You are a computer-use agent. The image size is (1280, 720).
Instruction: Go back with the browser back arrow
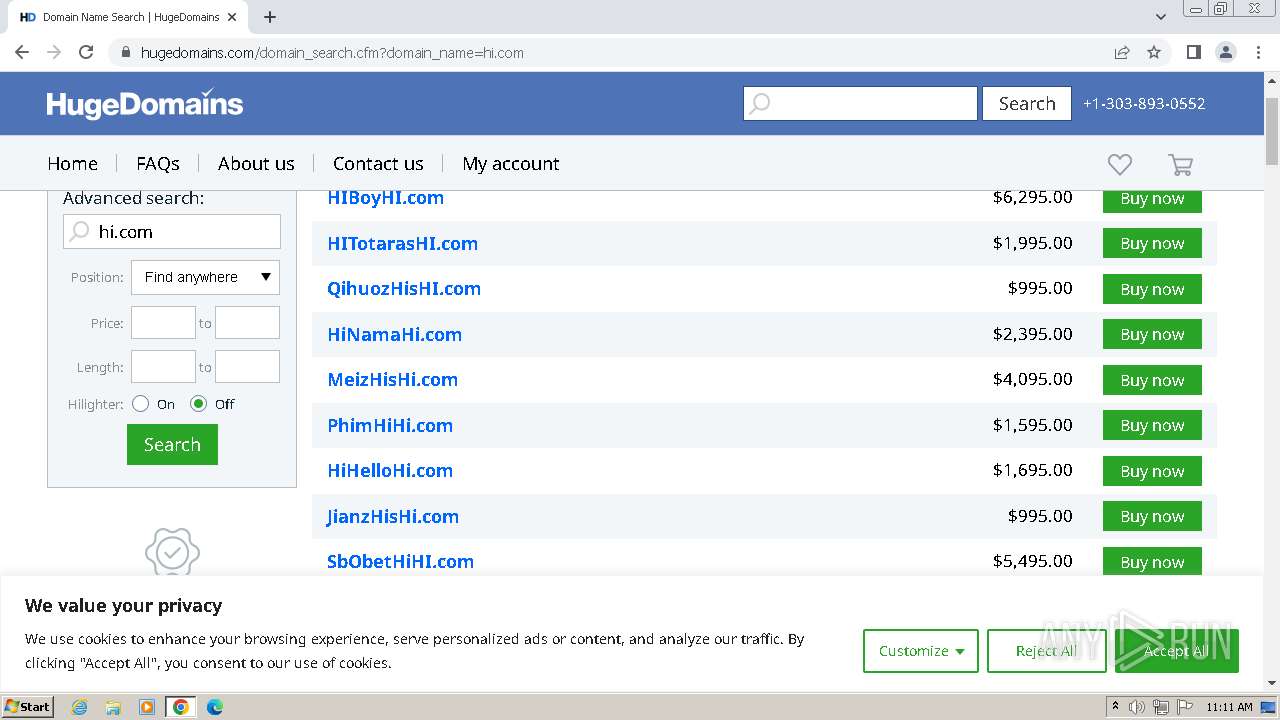(x=22, y=52)
